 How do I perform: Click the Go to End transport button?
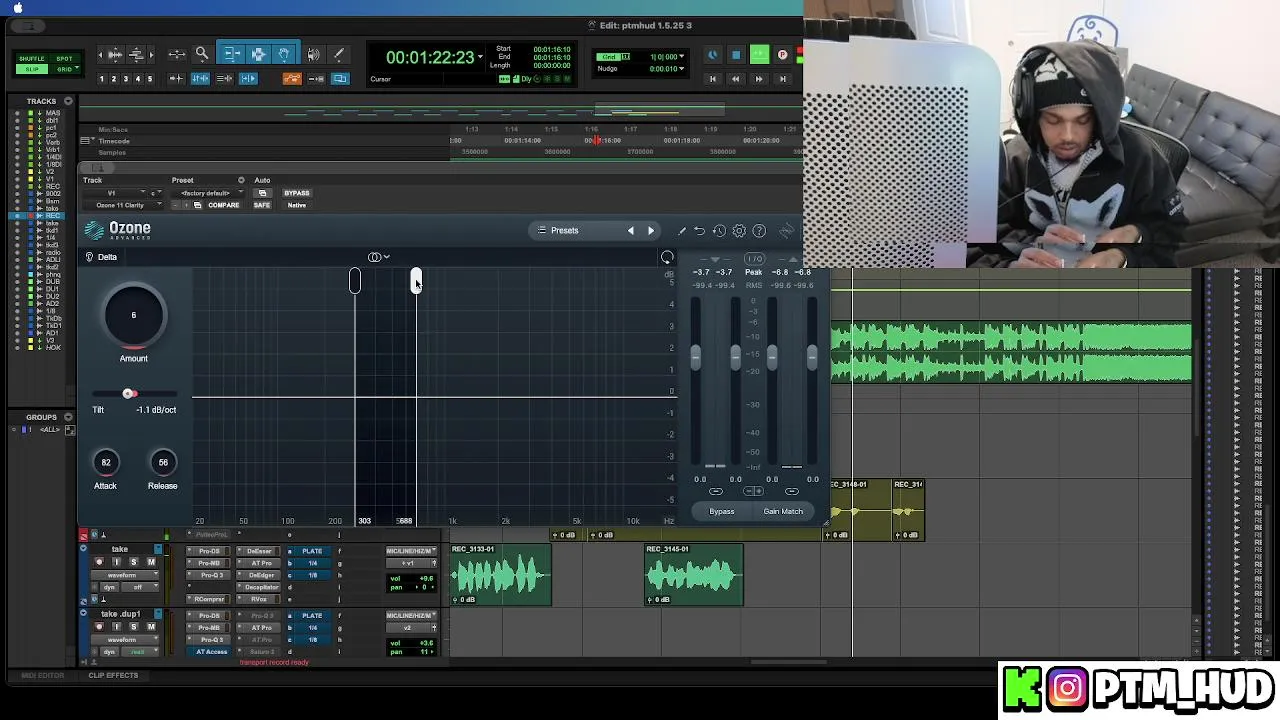point(782,78)
